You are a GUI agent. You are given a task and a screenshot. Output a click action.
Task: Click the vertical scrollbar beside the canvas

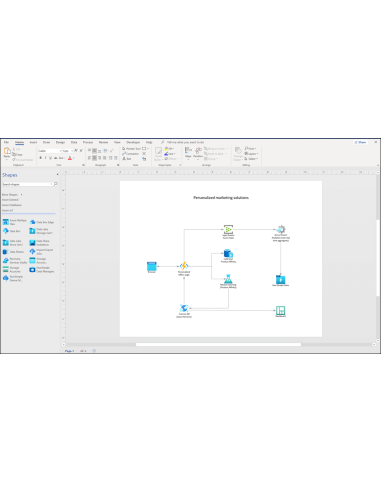(x=378, y=258)
